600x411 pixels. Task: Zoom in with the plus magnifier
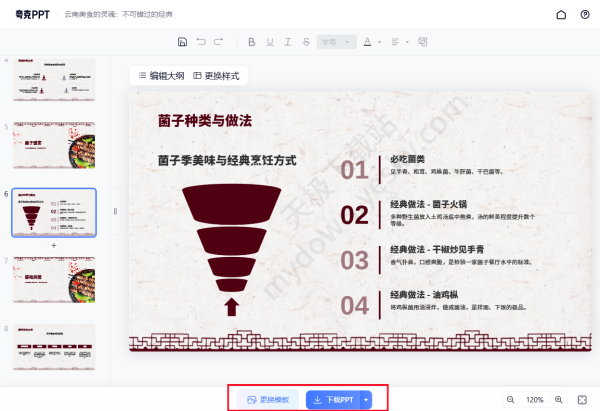(x=559, y=399)
